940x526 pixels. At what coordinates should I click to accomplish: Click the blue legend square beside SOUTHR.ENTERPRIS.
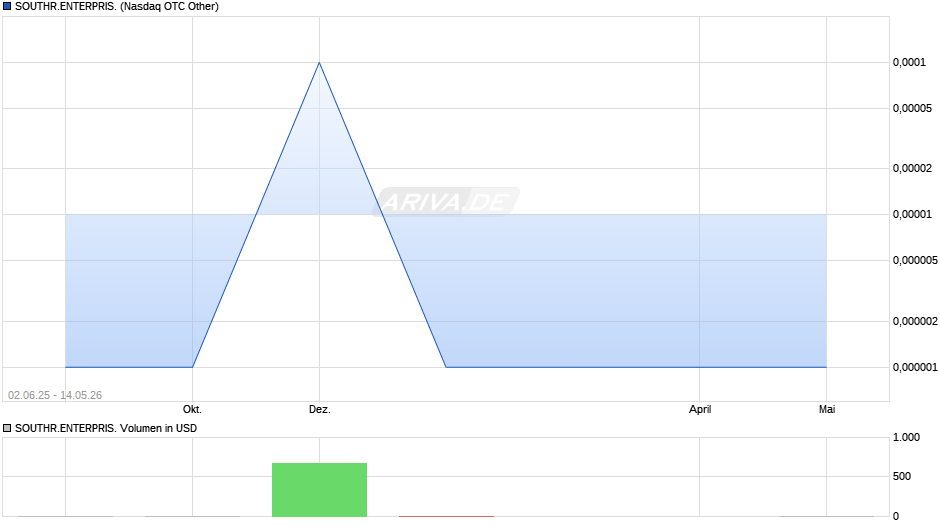point(7,7)
